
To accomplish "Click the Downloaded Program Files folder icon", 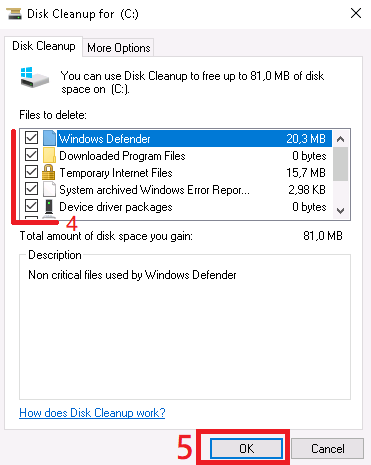I will 49,155.
